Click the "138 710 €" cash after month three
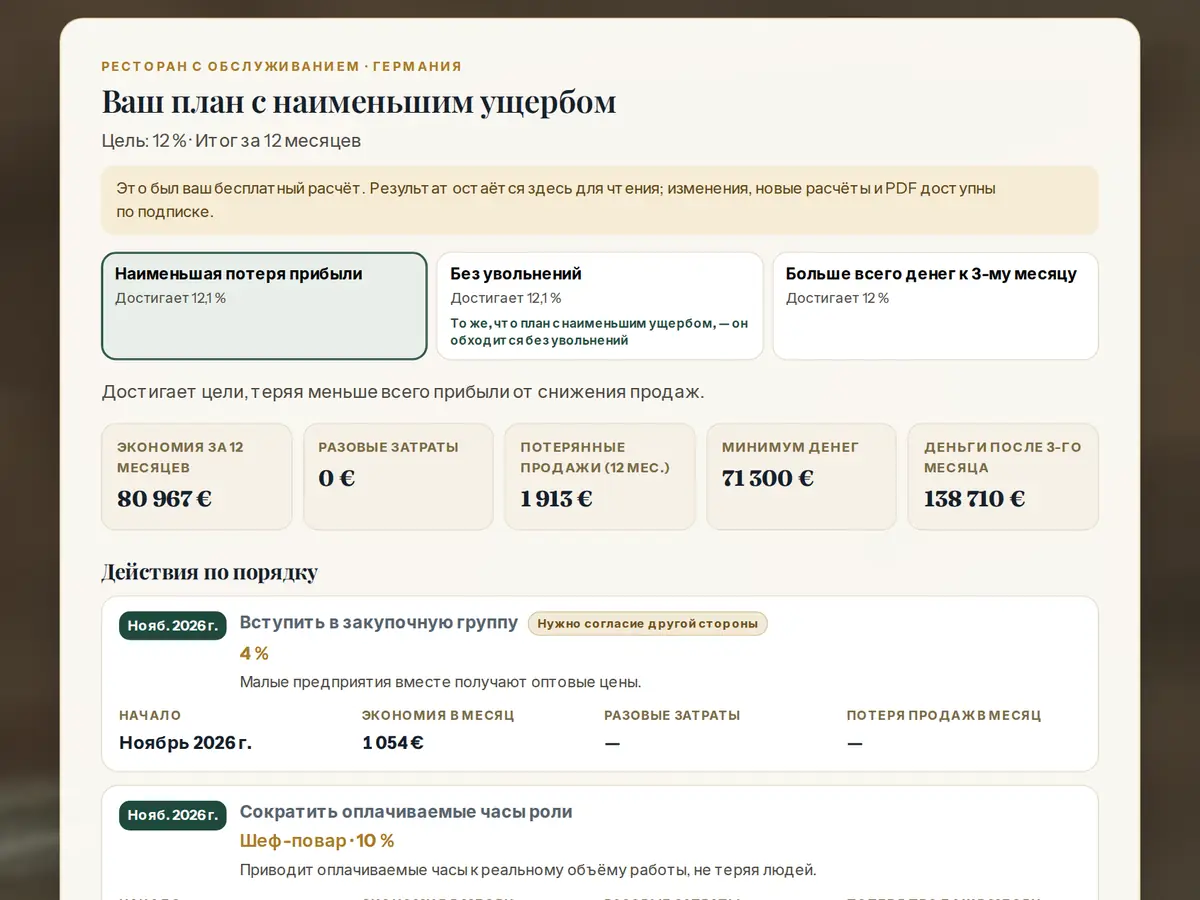Viewport: 1200px width, 900px height. click(x=975, y=499)
